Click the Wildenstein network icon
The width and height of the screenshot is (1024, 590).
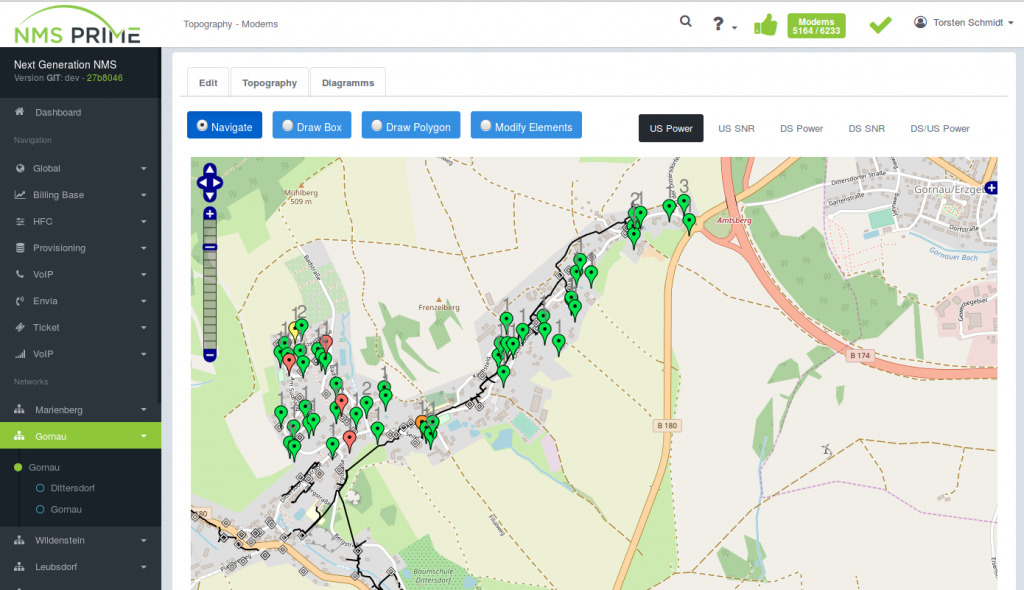pyautogui.click(x=20, y=540)
